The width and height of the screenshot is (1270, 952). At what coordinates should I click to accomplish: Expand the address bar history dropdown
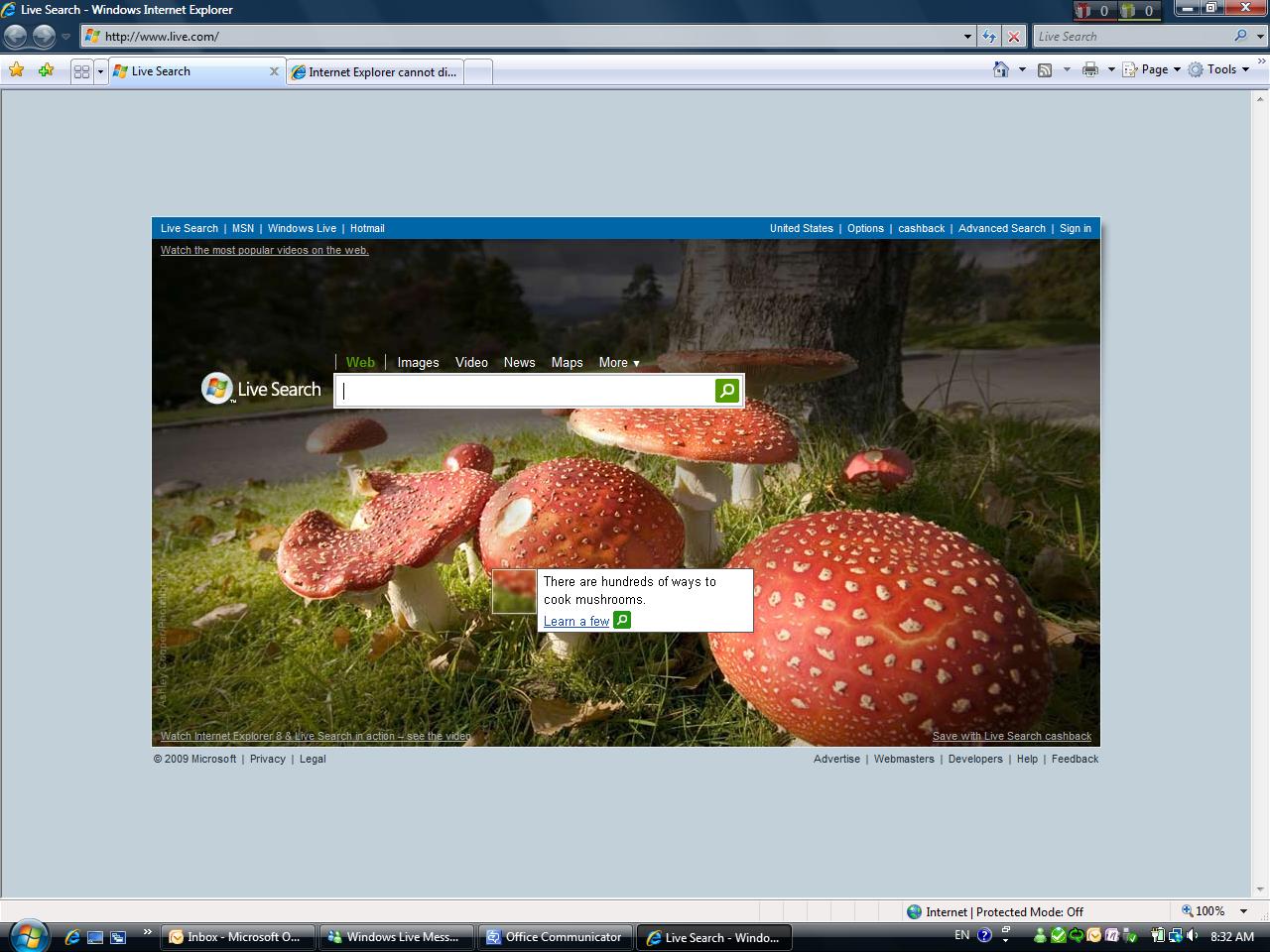point(967,37)
